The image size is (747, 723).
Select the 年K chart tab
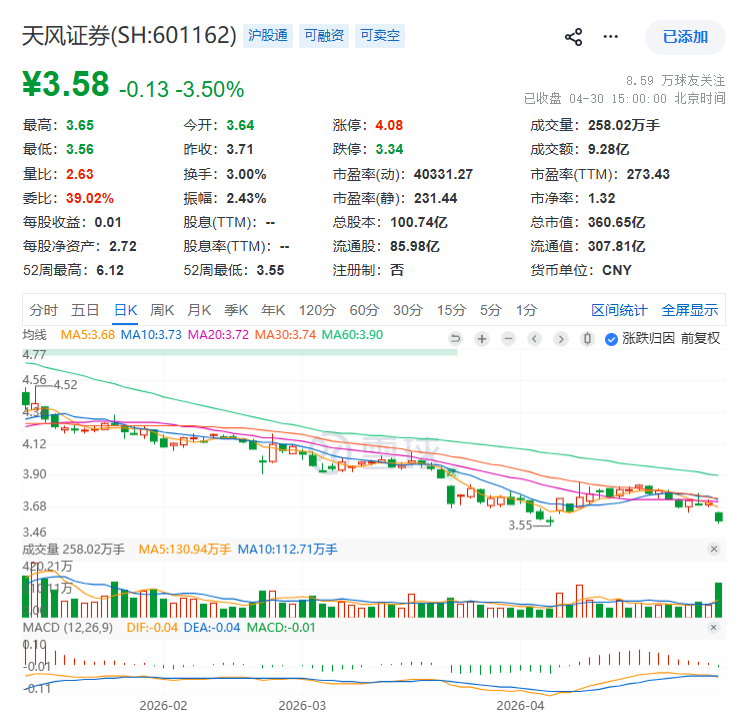coord(273,311)
